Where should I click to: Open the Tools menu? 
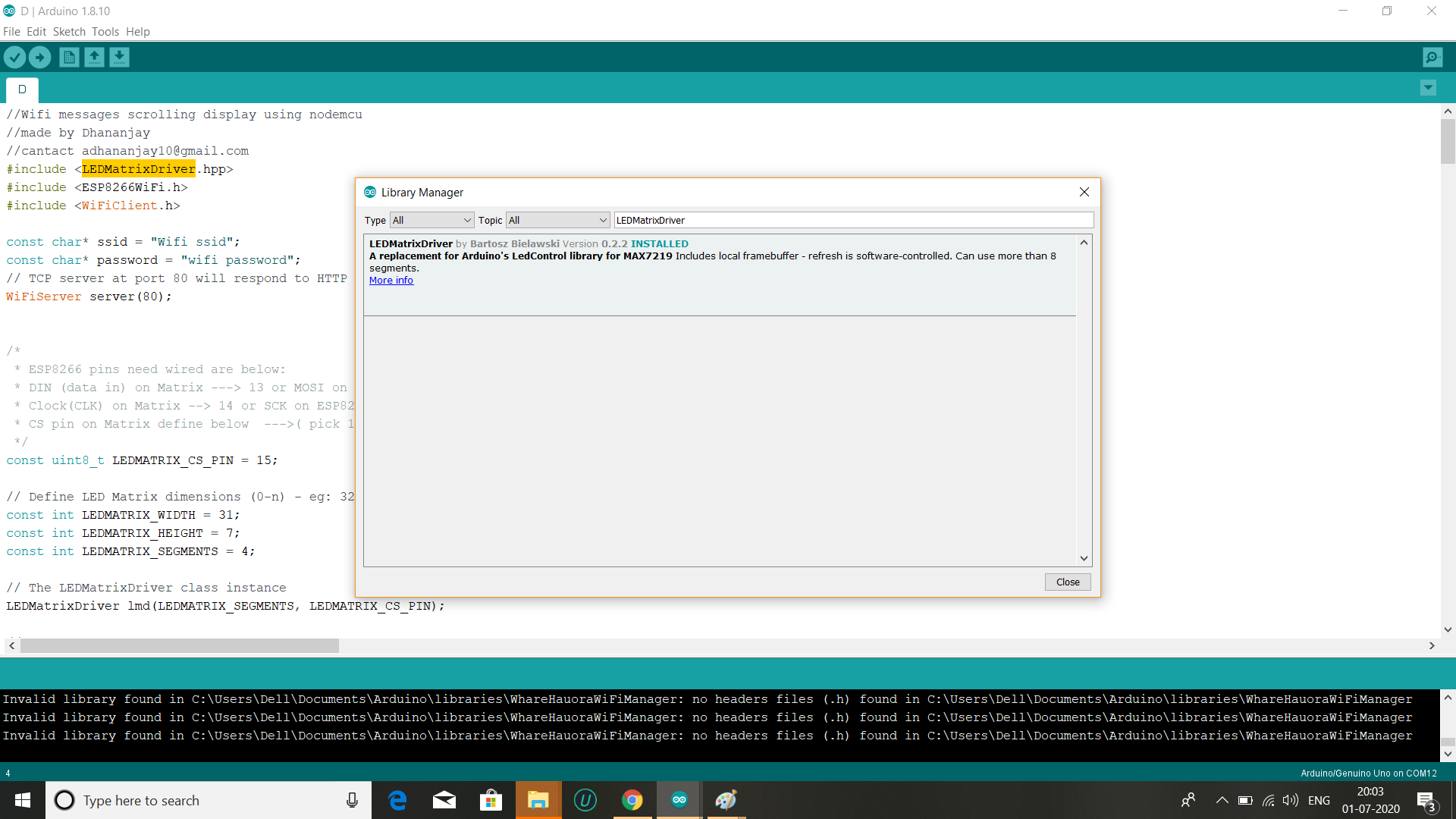click(105, 32)
